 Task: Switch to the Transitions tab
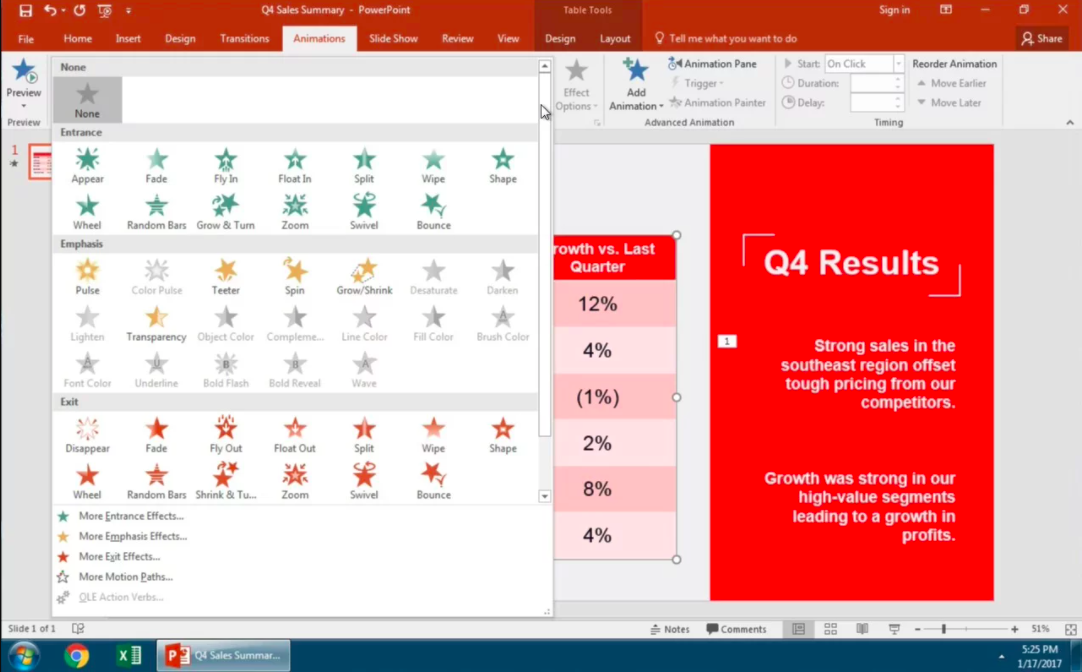[244, 39]
